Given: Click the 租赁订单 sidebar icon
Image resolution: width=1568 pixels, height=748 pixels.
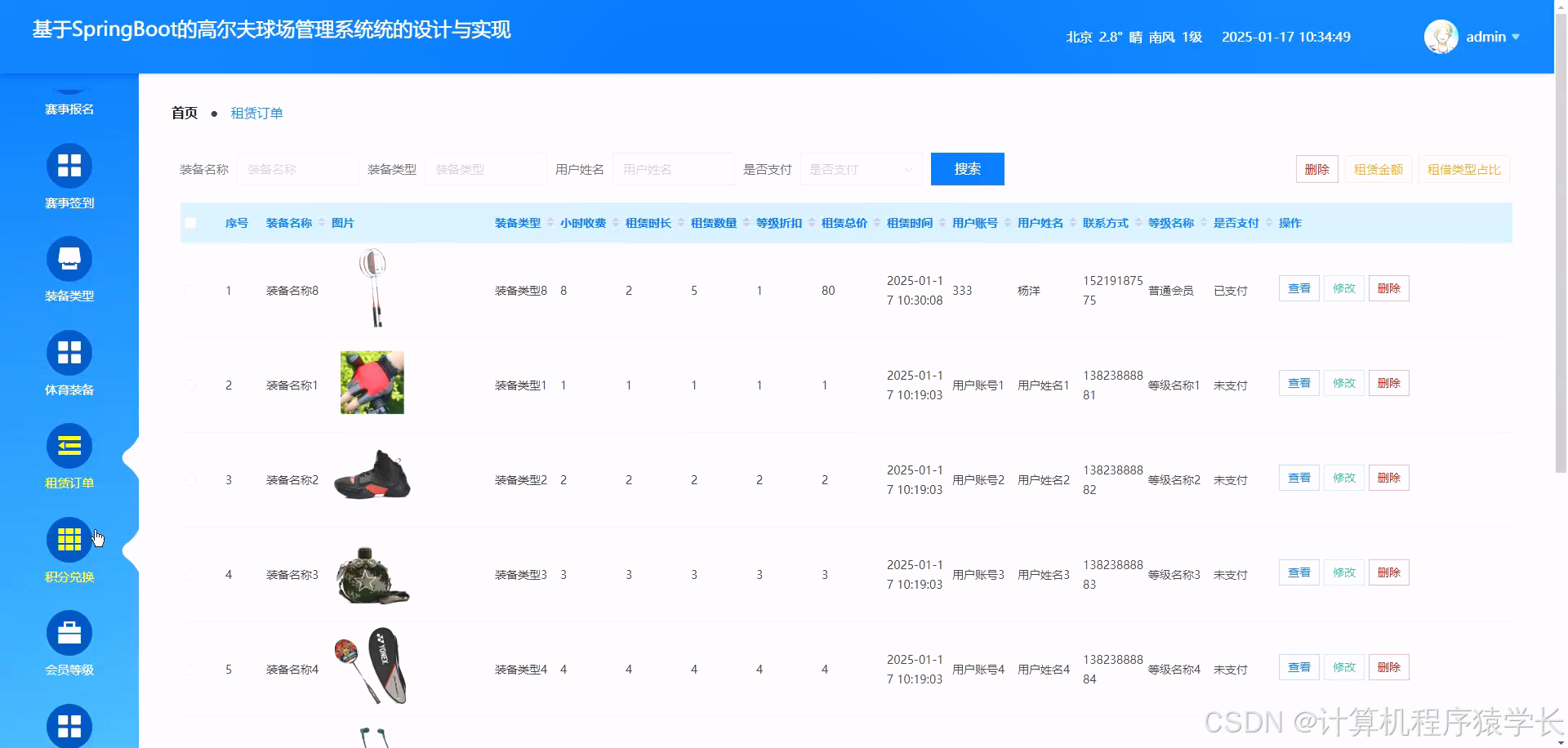Looking at the screenshot, I should click(69, 447).
